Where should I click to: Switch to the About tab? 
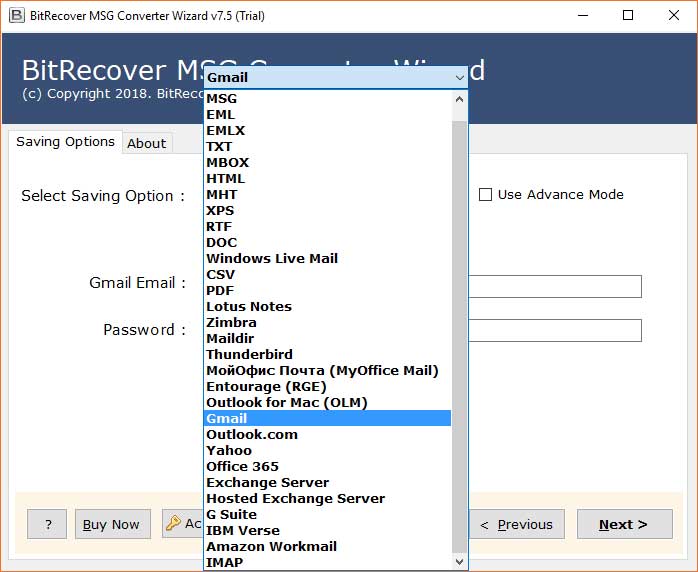[x=147, y=143]
